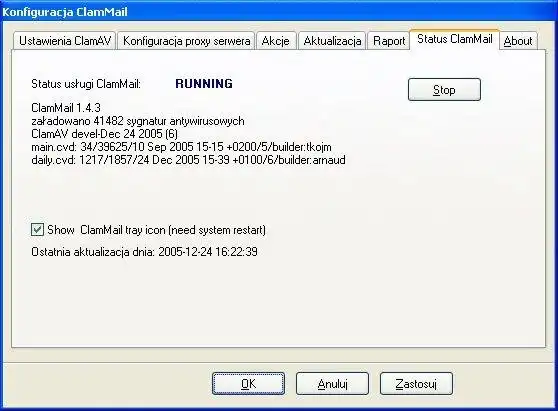The height and width of the screenshot is (411, 558).
Task: Click the 'ClamMail 1.4.3' version line
Action: tap(66, 108)
